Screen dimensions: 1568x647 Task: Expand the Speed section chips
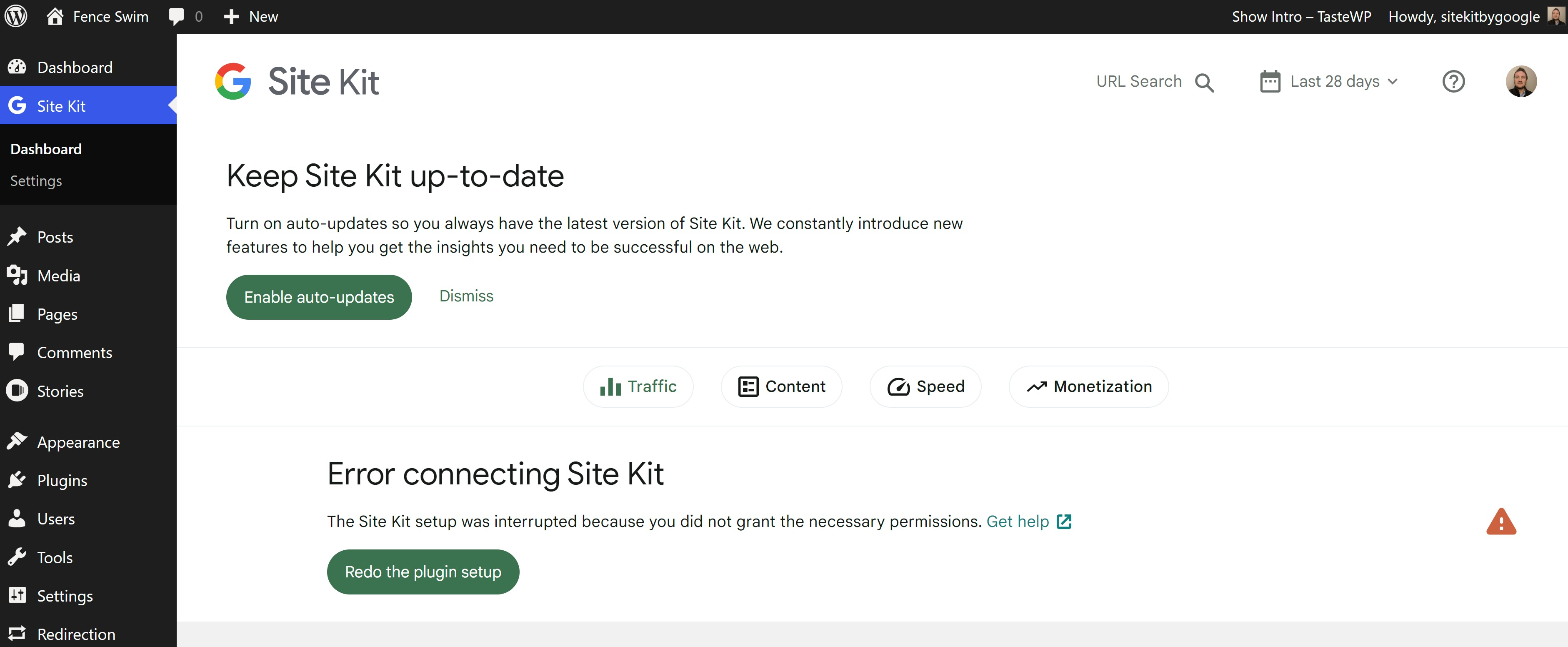[925, 386]
